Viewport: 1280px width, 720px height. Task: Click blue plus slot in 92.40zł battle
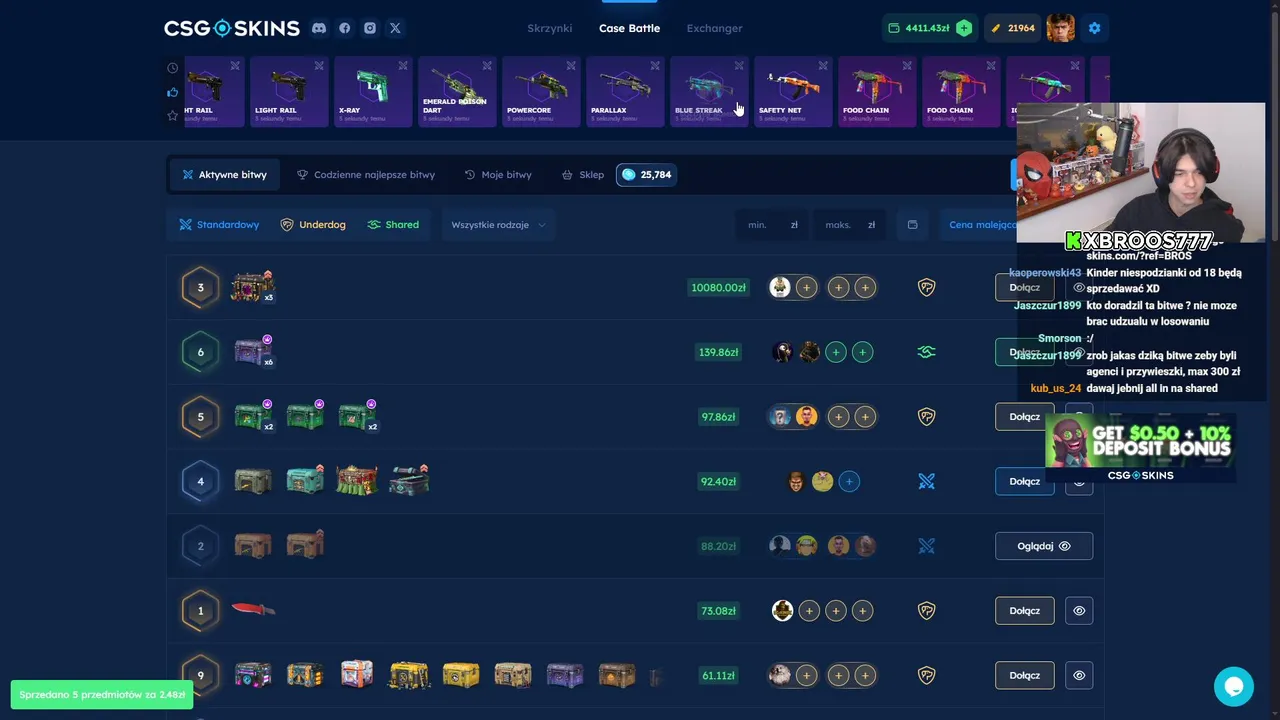click(849, 482)
